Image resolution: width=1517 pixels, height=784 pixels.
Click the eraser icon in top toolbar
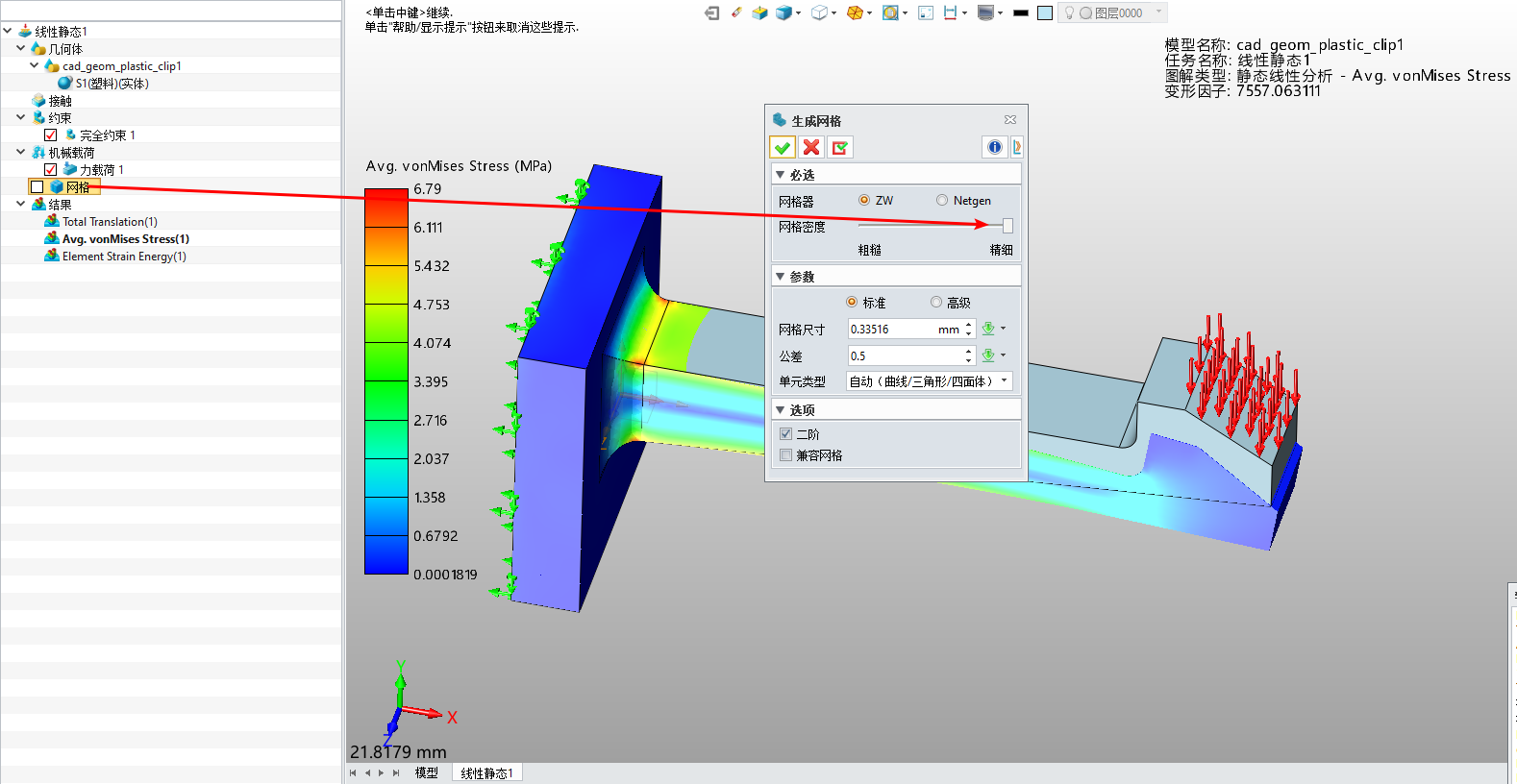pyautogui.click(x=736, y=12)
